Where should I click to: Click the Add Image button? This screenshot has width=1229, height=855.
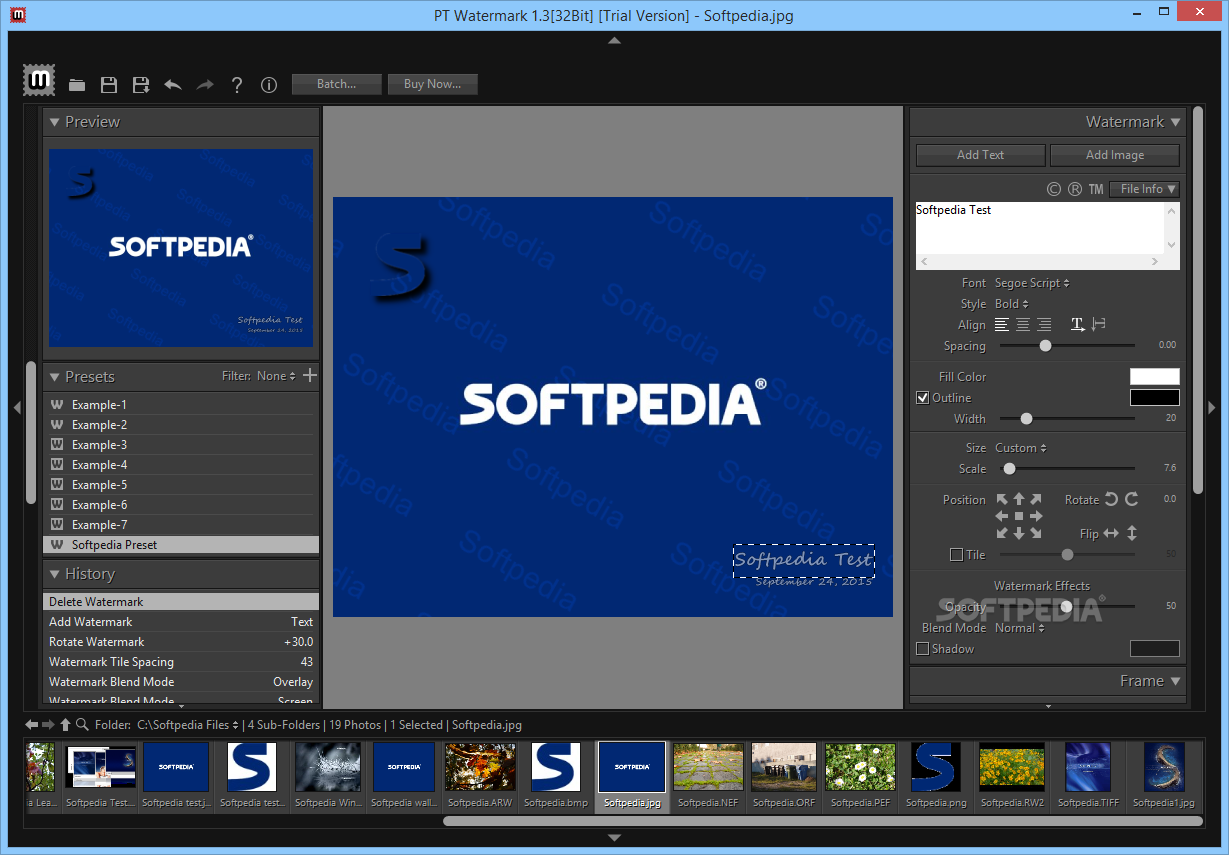click(x=1115, y=155)
